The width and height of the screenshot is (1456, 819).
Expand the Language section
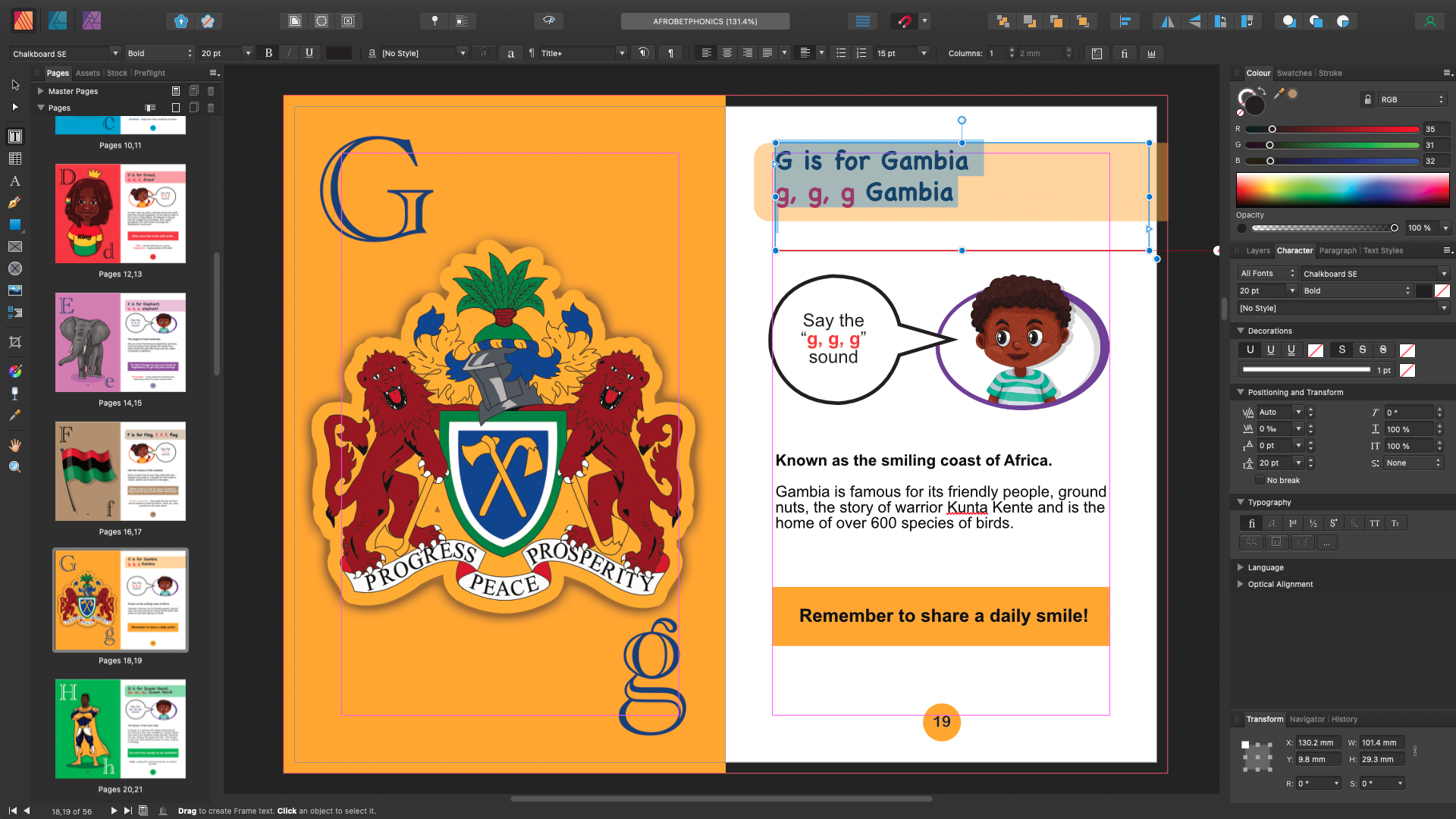click(1241, 567)
